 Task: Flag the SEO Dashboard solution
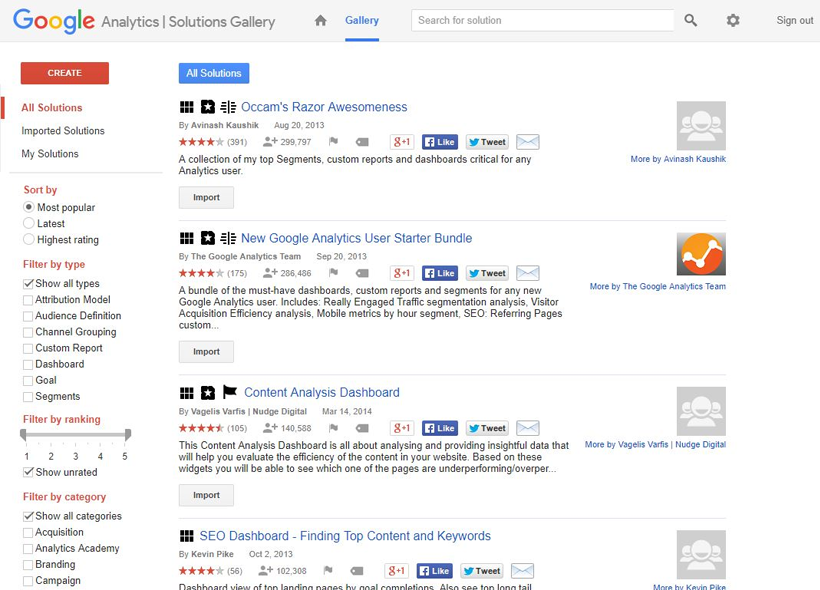click(328, 570)
